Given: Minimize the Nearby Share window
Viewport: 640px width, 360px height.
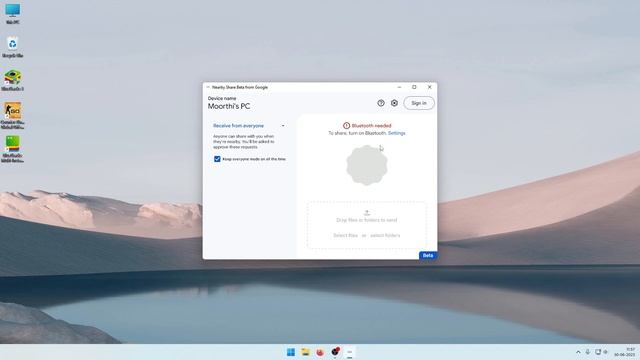Looking at the screenshot, I should (x=400, y=87).
